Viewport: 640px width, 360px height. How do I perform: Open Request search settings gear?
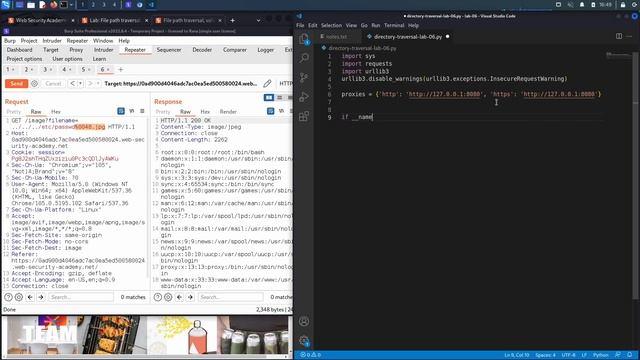19,297
